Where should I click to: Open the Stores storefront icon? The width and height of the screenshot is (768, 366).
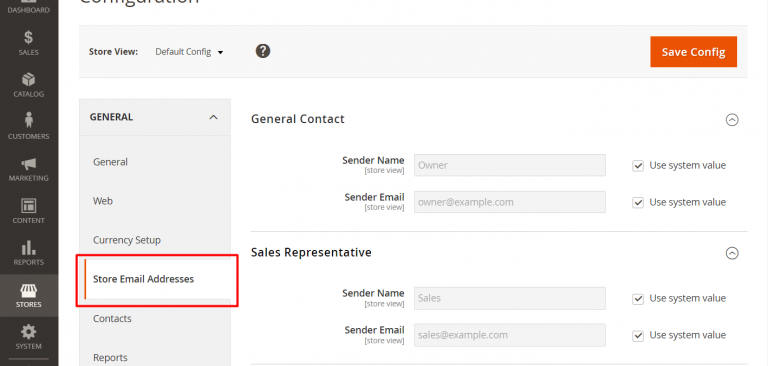pos(28,290)
